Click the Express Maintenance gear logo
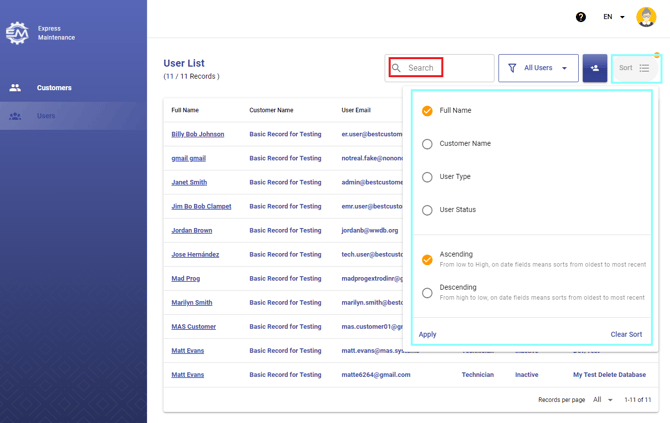This screenshot has width=670, height=423. (x=17, y=33)
